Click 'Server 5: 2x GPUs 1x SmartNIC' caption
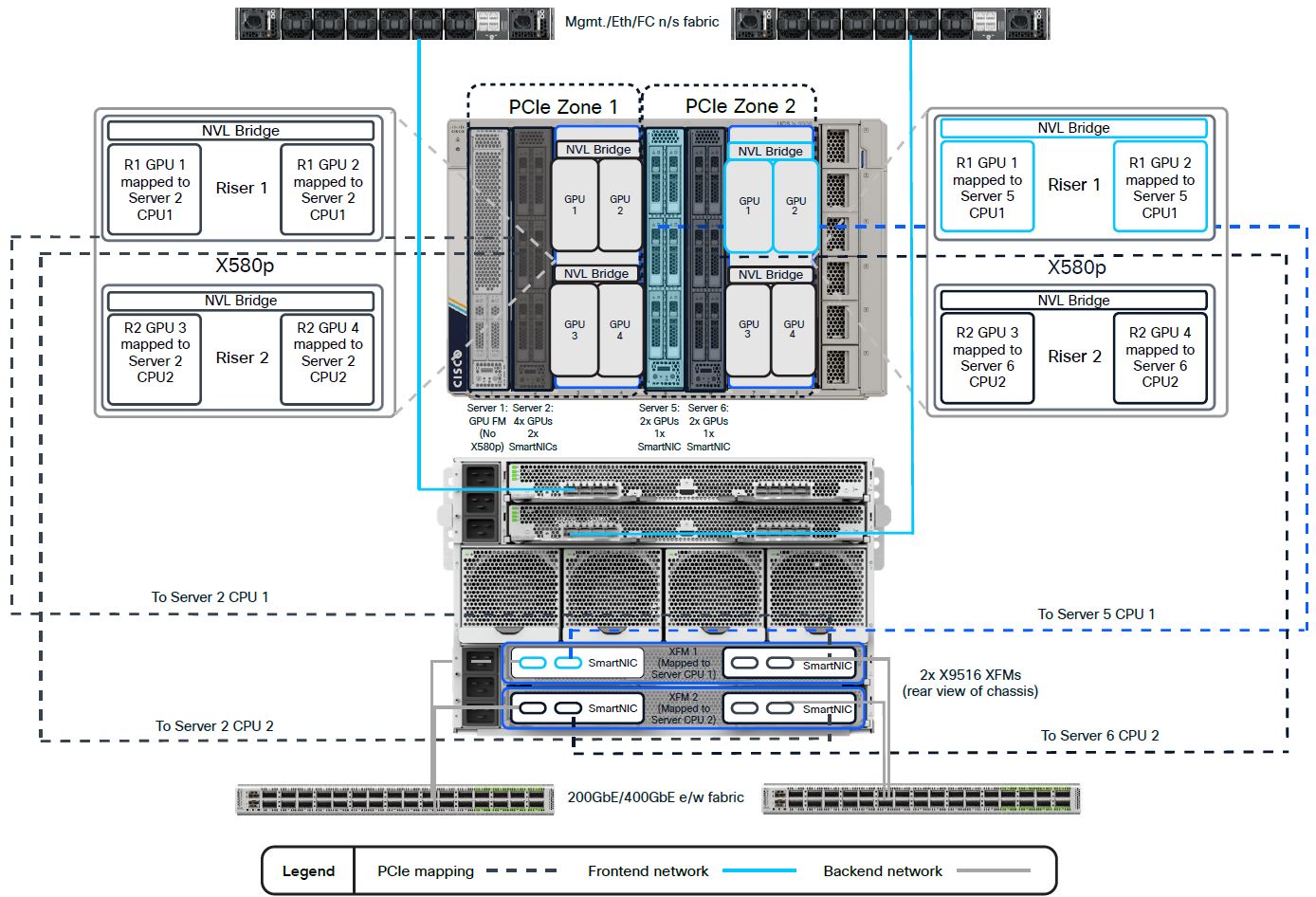 tap(659, 427)
